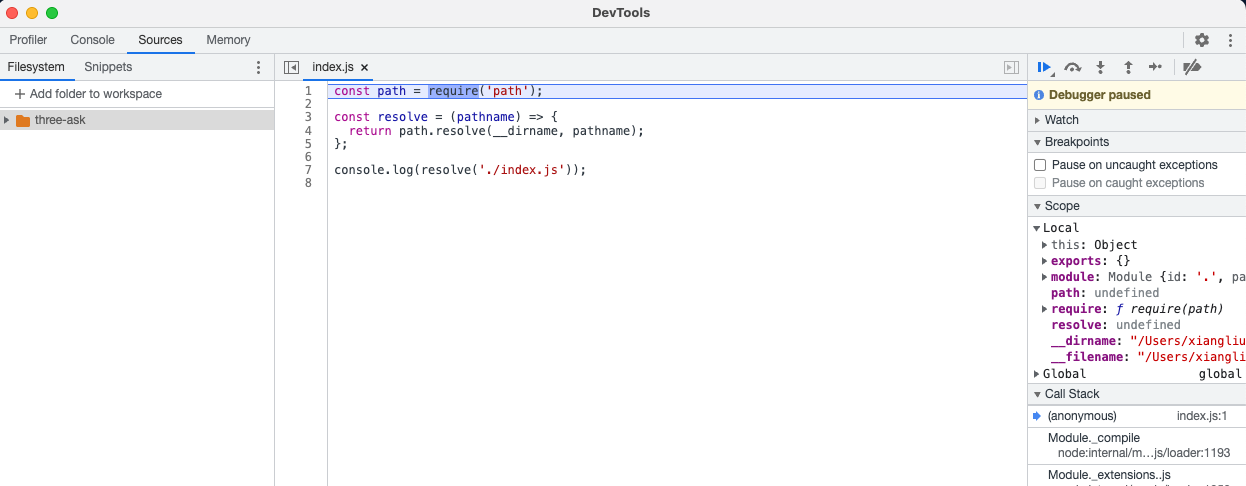The width and height of the screenshot is (1246, 486).
Task: Switch to the Profiler tab
Action: 28,40
